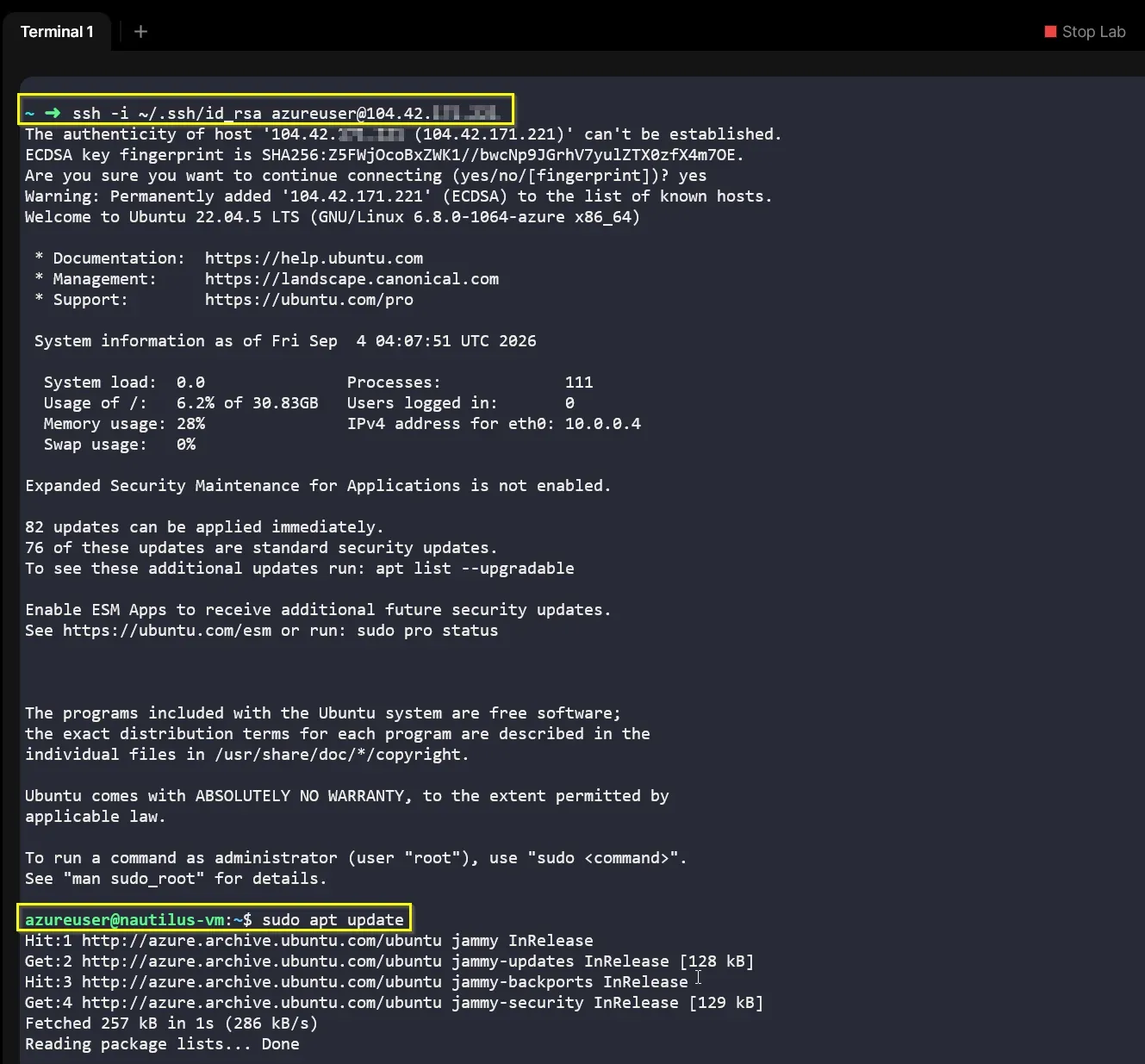
Task: Click the https://landscape.canonical.com management URL
Action: [x=352, y=279]
